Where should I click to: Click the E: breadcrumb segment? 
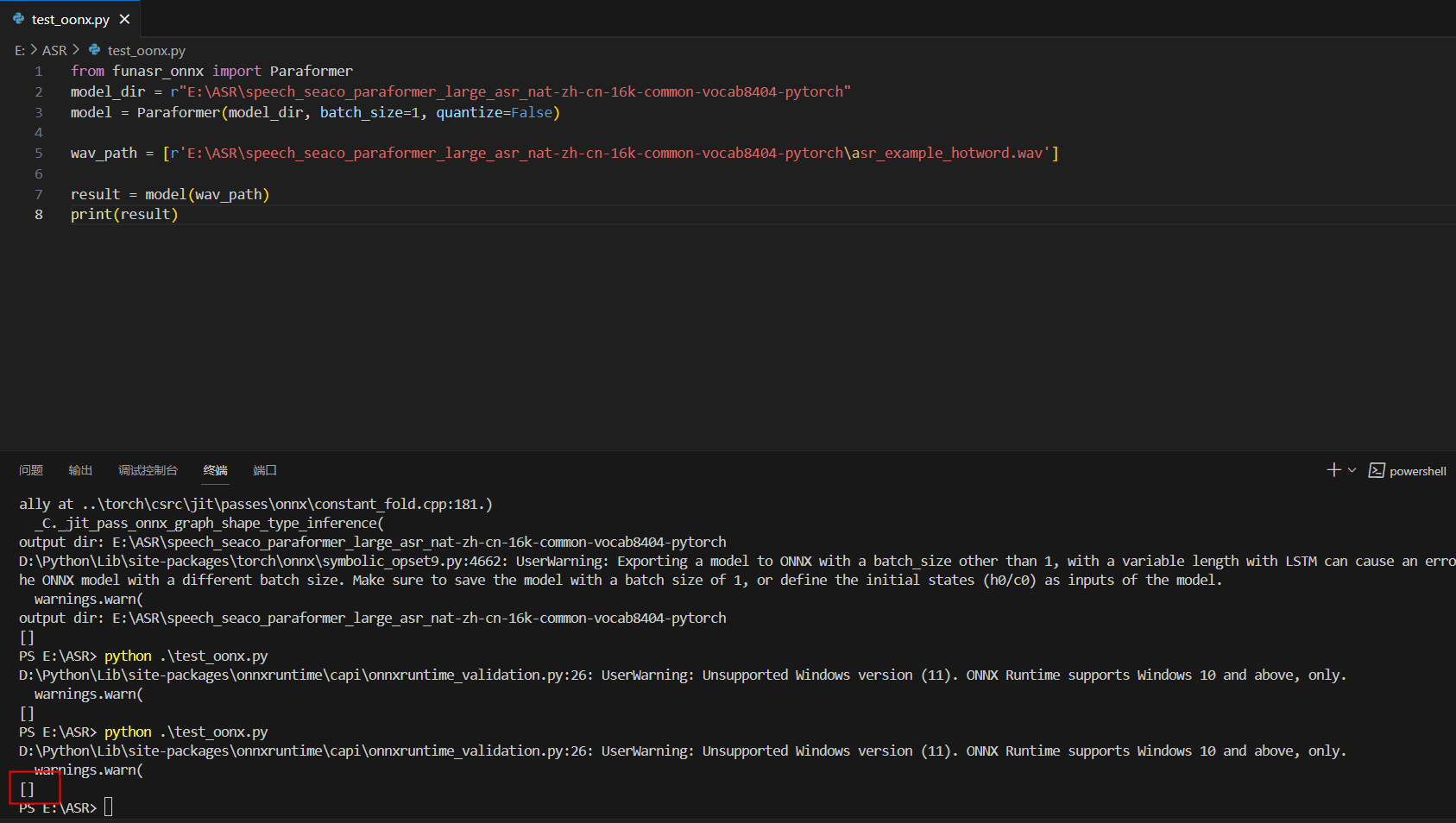pos(20,50)
